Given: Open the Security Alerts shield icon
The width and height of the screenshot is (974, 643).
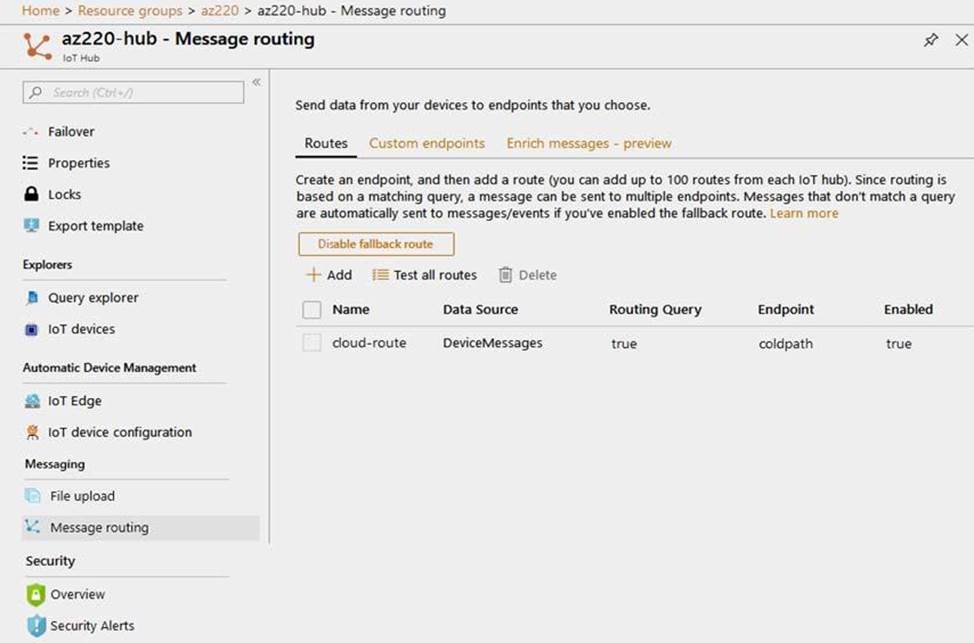Looking at the screenshot, I should [35, 626].
